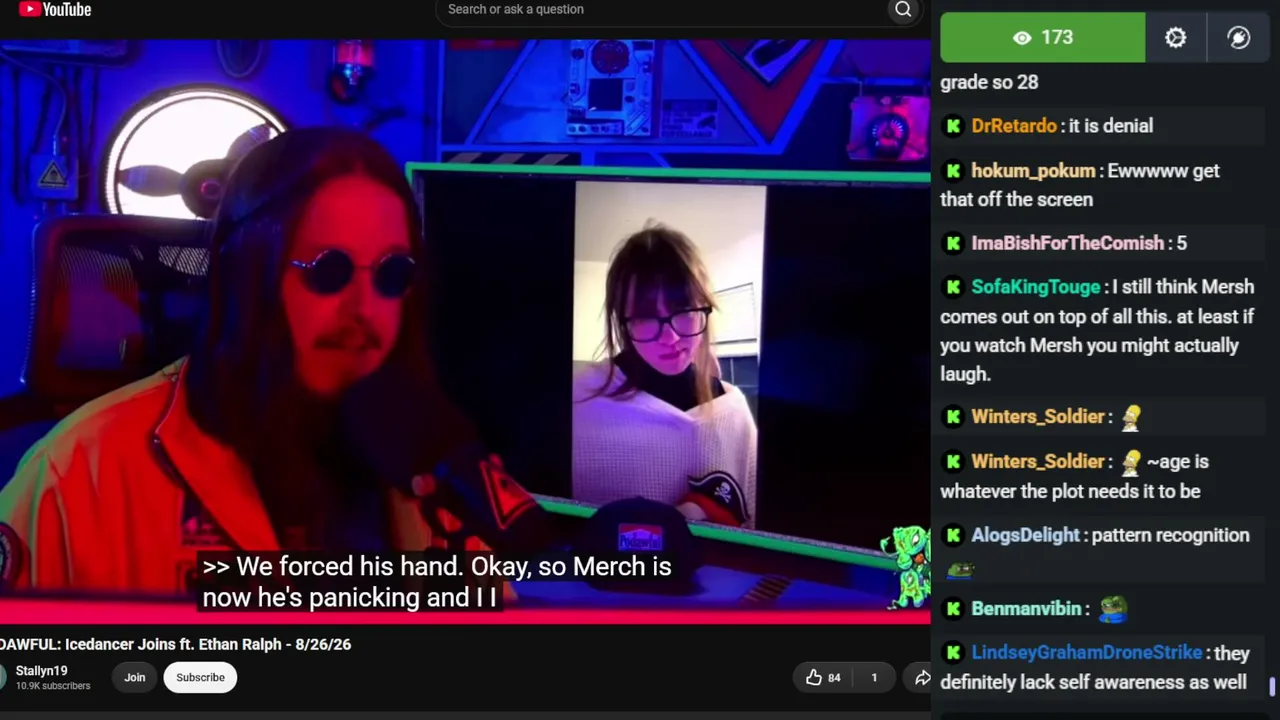The height and width of the screenshot is (720, 1280).
Task: Click Kick badge beside LindseyGrahamDroneStrike
Action: pyautogui.click(x=953, y=653)
